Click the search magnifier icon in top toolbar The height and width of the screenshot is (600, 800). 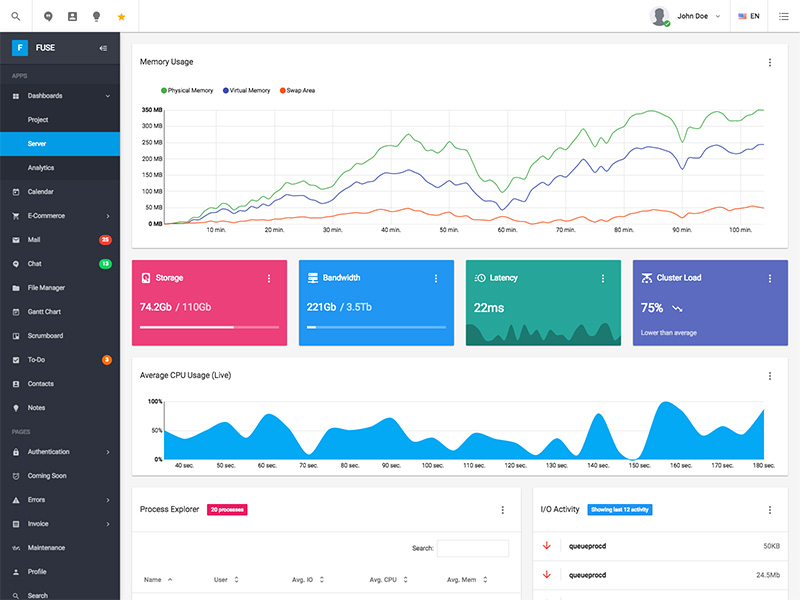[x=16, y=16]
